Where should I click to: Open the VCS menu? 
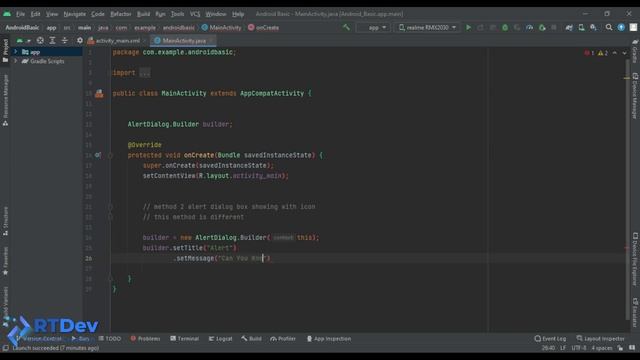coord(195,14)
